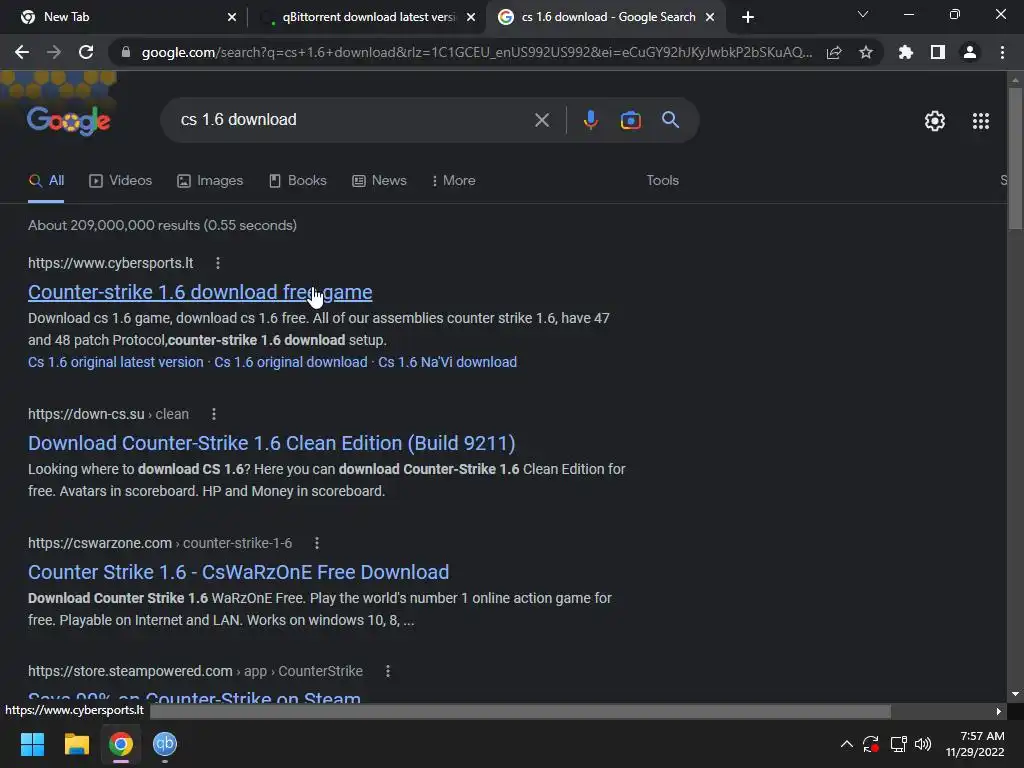Clear the search query with X
The height and width of the screenshot is (768, 1024).
coord(542,120)
